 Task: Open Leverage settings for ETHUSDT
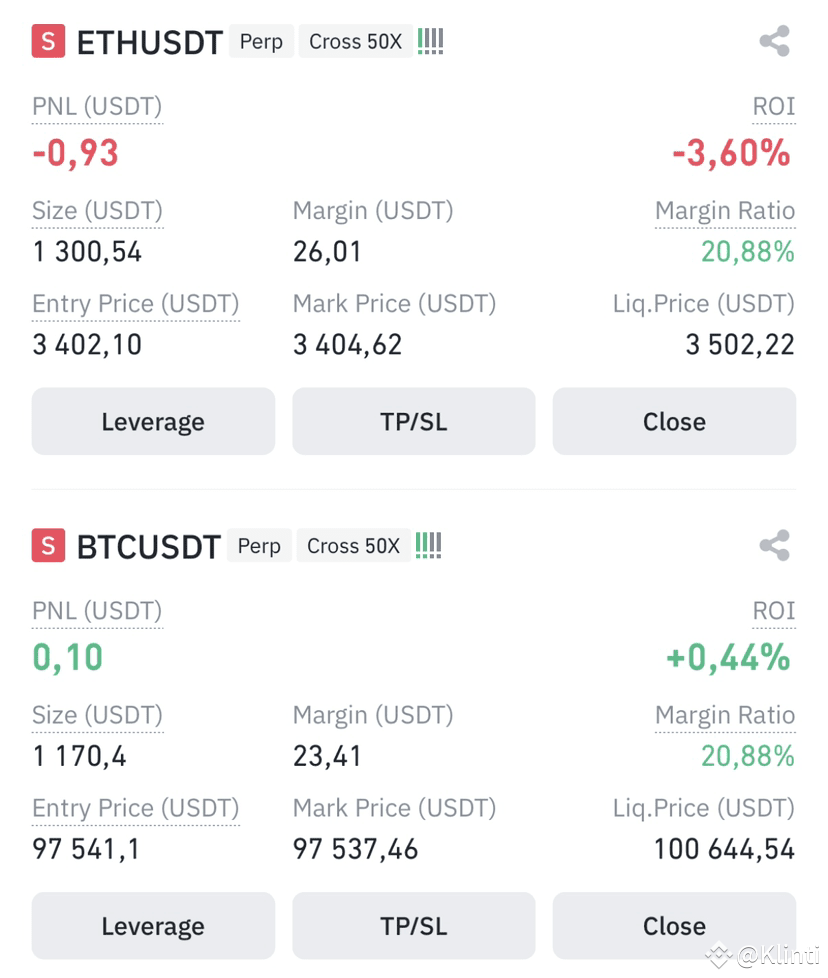153,422
